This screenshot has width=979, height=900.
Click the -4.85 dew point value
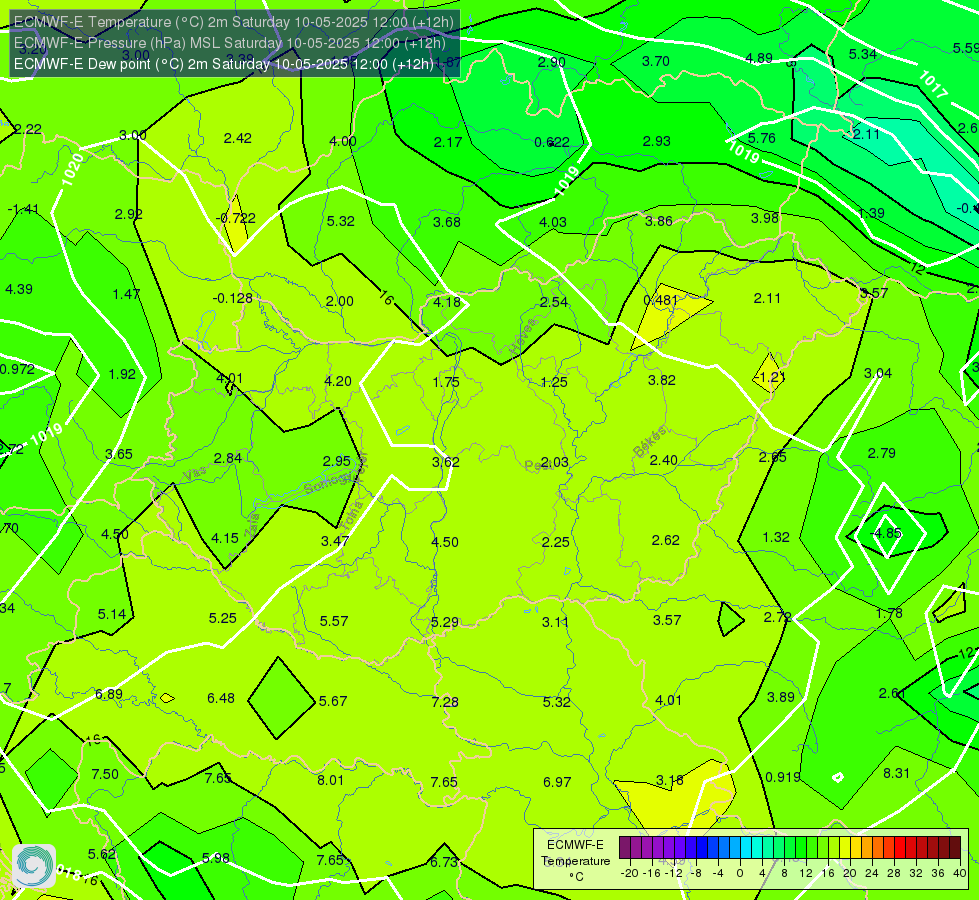[887, 533]
